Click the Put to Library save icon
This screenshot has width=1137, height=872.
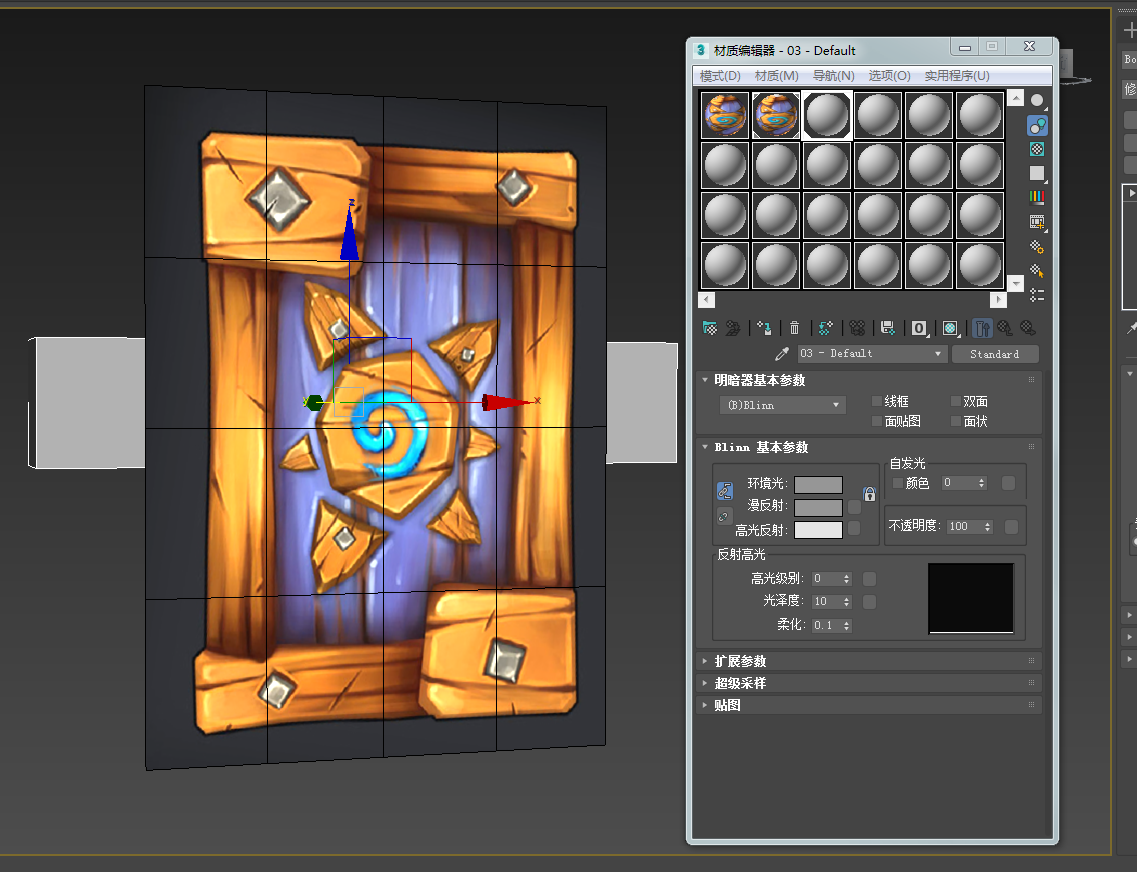coord(888,328)
